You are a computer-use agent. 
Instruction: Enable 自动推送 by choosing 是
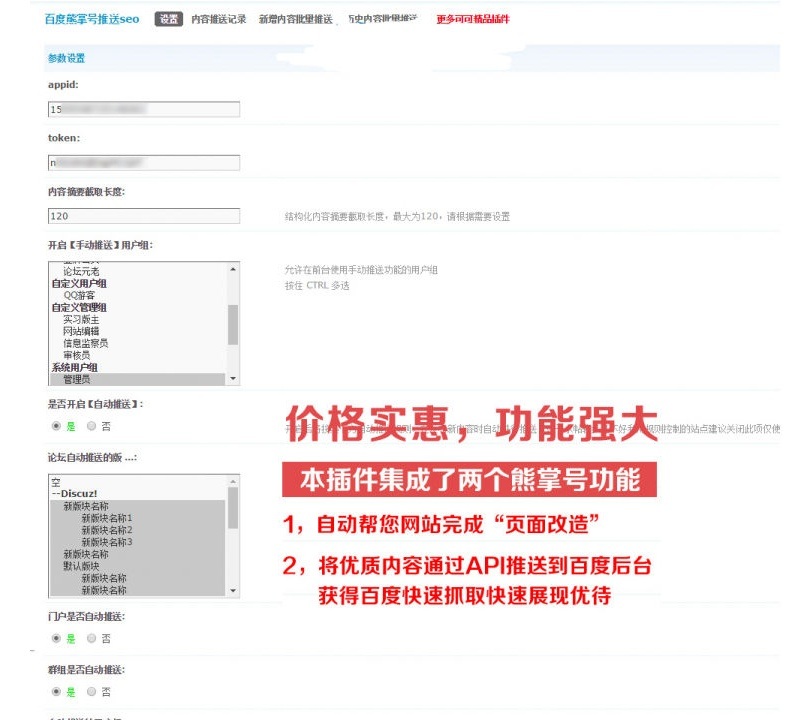56,426
